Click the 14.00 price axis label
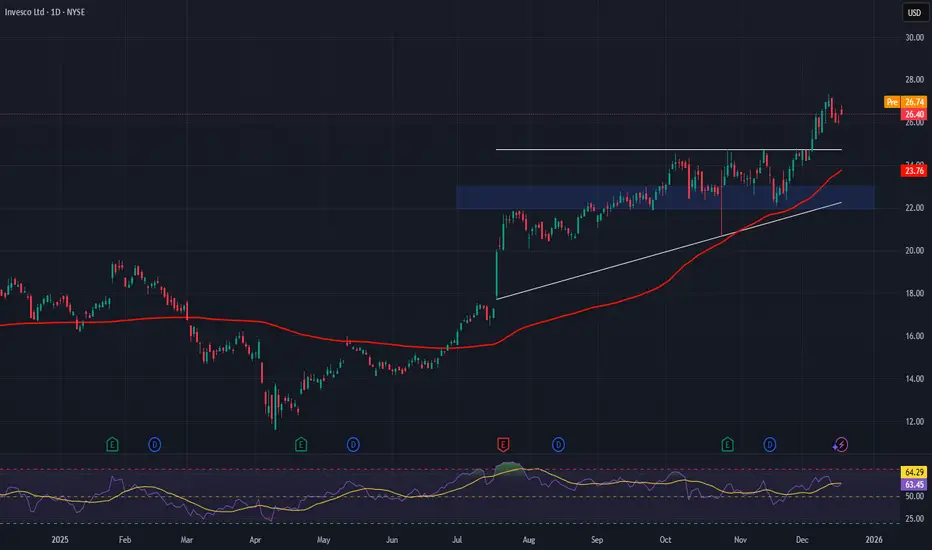Image resolution: width=932 pixels, height=550 pixels. [x=914, y=379]
